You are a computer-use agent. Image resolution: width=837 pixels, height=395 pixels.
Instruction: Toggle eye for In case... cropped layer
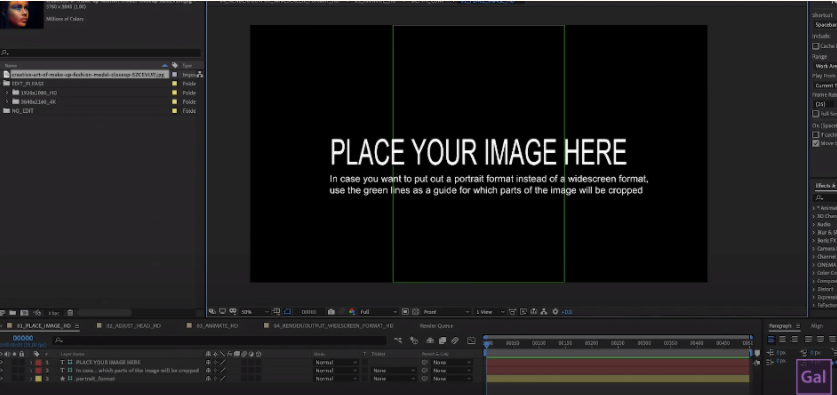(2, 370)
